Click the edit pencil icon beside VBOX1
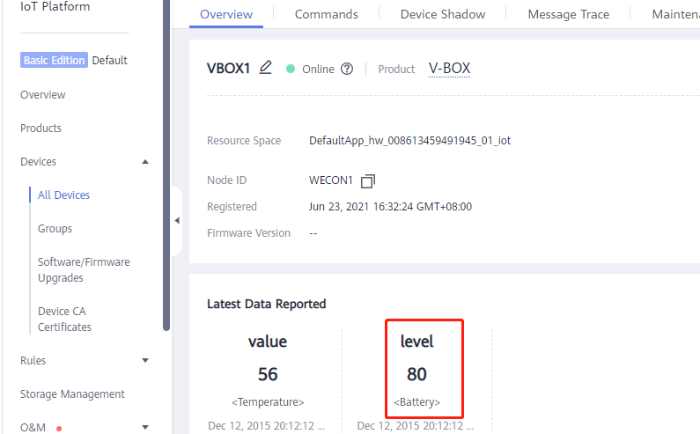The image size is (700, 434). pos(265,68)
